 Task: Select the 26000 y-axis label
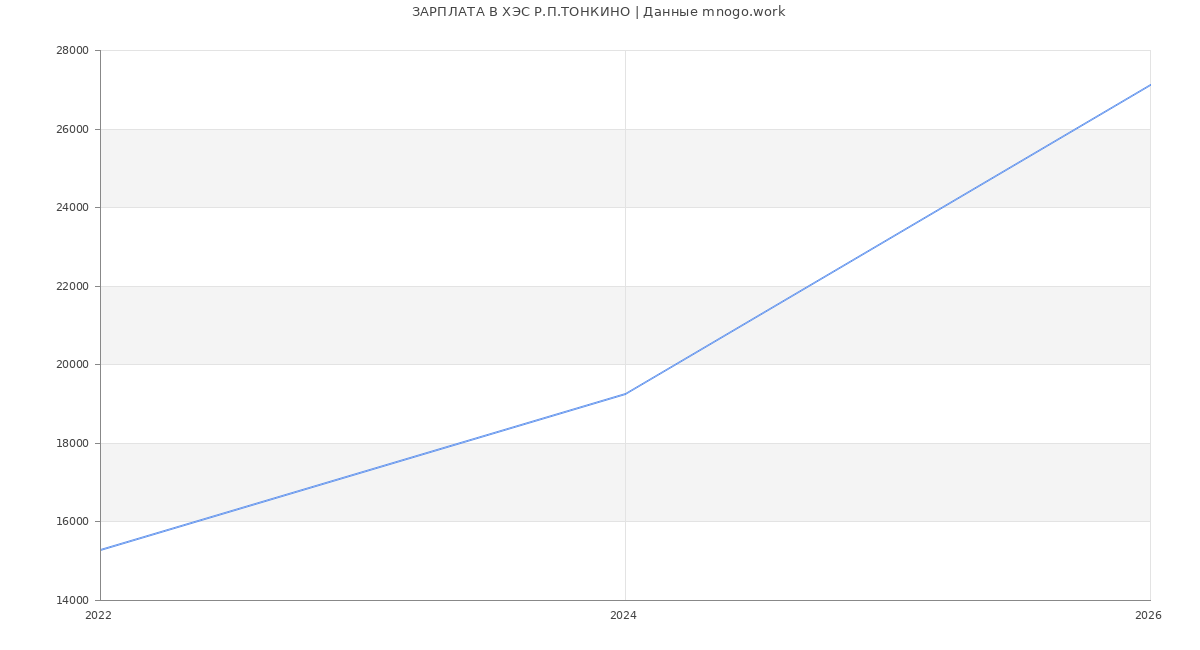[71, 129]
